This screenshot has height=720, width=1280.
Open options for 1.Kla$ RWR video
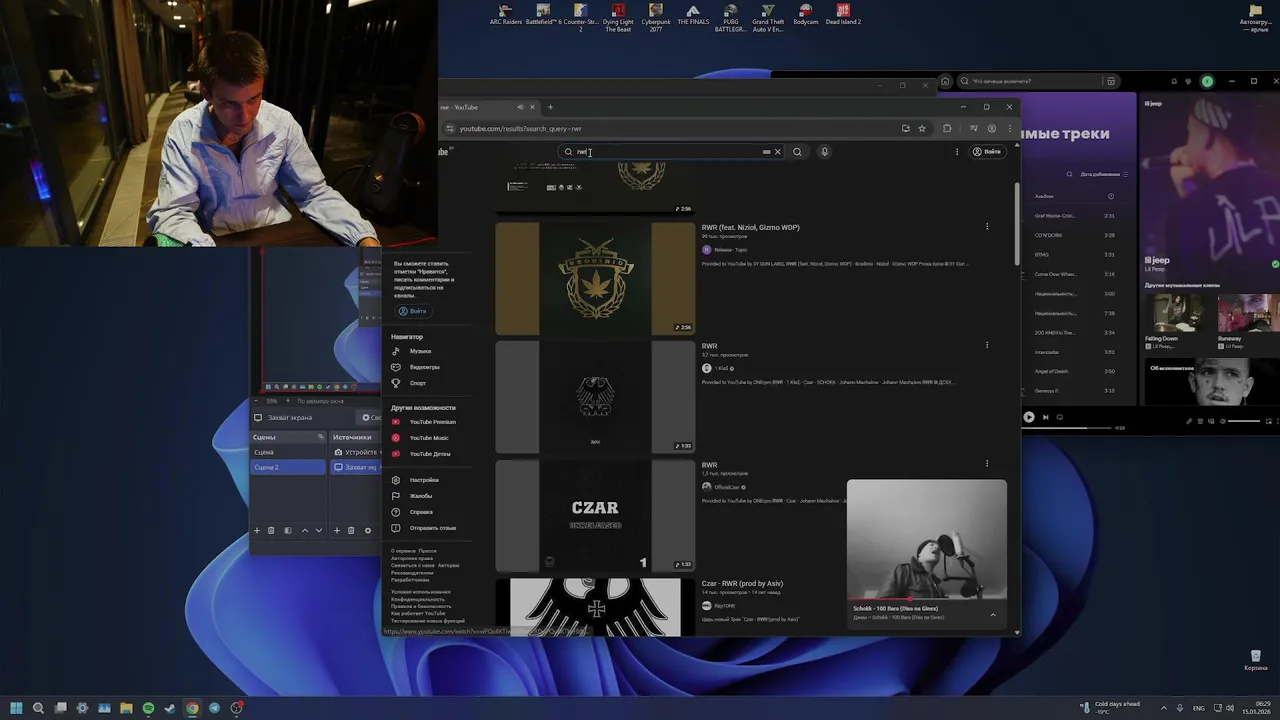(987, 345)
